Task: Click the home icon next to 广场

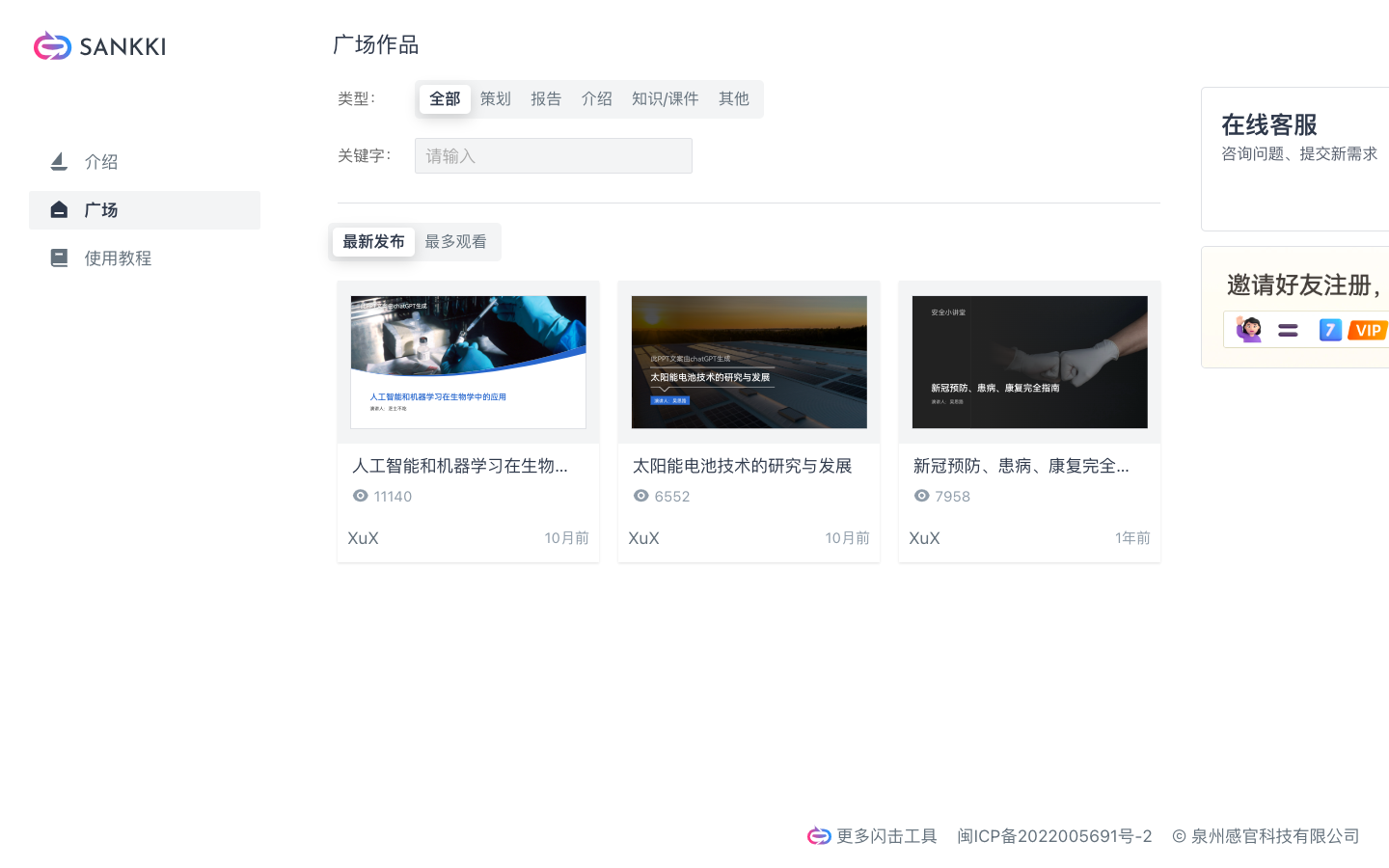Action: (58, 209)
